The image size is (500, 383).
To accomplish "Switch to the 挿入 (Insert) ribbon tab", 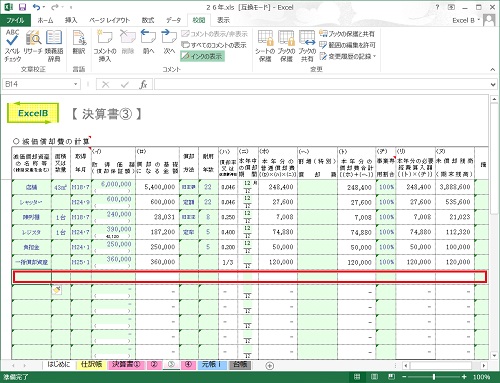I will [x=71, y=20].
